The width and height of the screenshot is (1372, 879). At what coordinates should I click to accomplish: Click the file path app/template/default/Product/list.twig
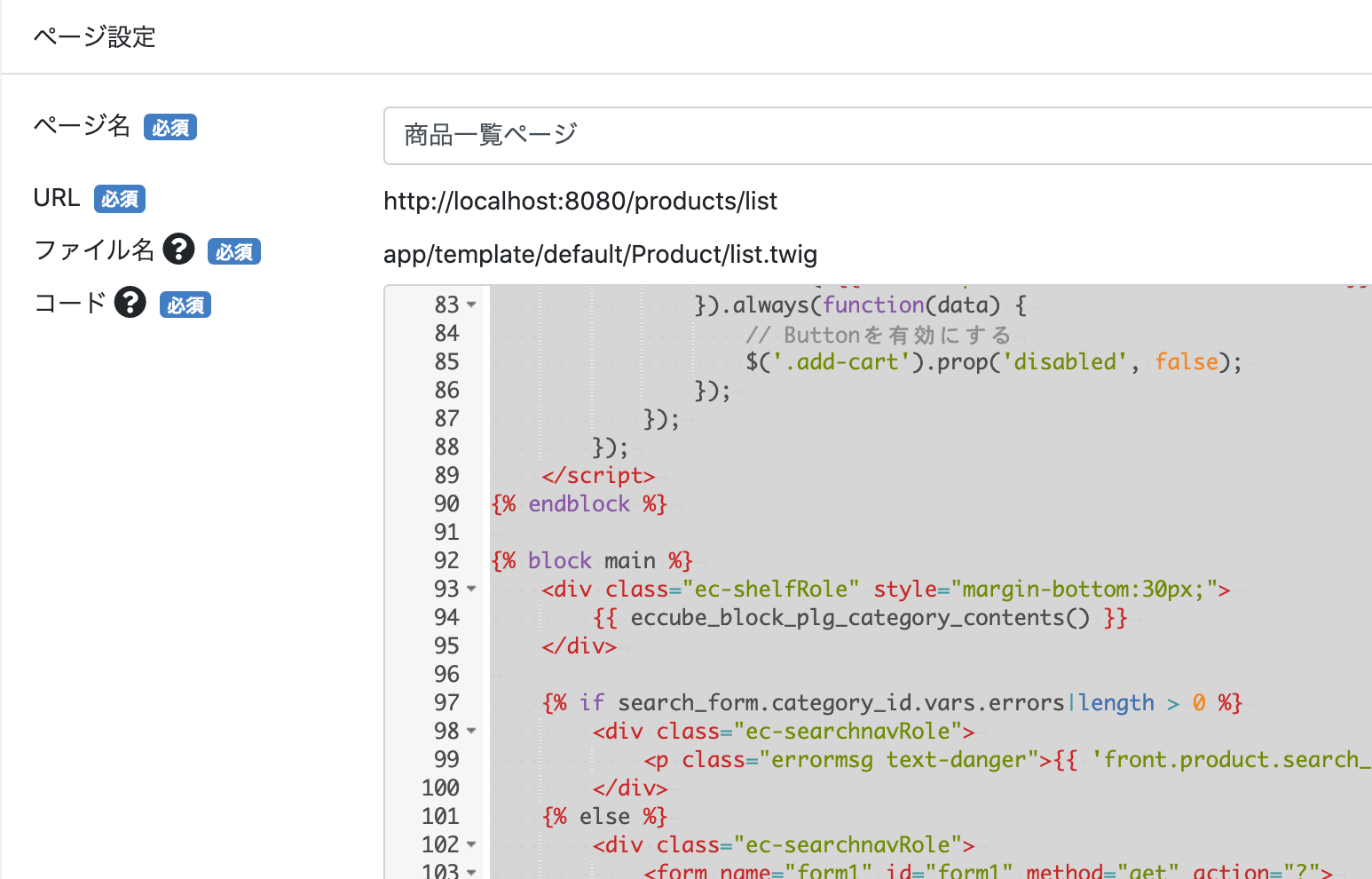(600, 255)
